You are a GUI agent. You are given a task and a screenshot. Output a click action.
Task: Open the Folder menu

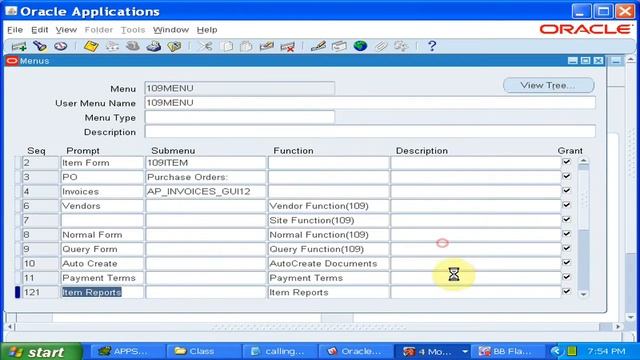pyautogui.click(x=98, y=30)
